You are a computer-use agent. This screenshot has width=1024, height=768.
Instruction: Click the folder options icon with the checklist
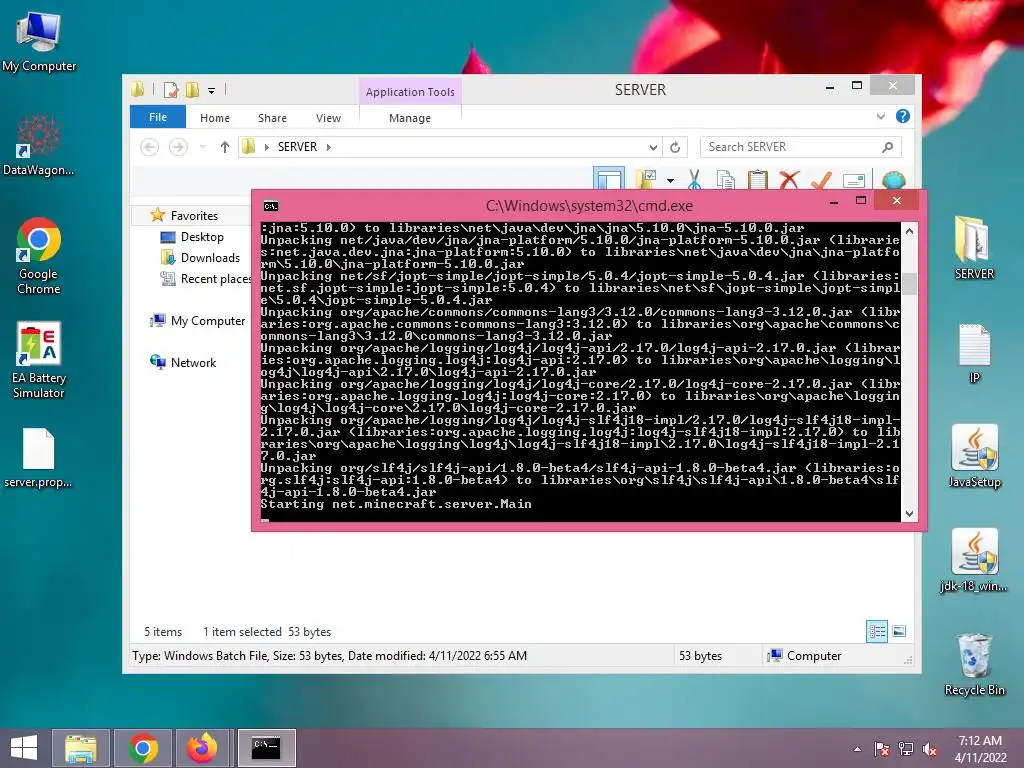pyautogui.click(x=646, y=178)
